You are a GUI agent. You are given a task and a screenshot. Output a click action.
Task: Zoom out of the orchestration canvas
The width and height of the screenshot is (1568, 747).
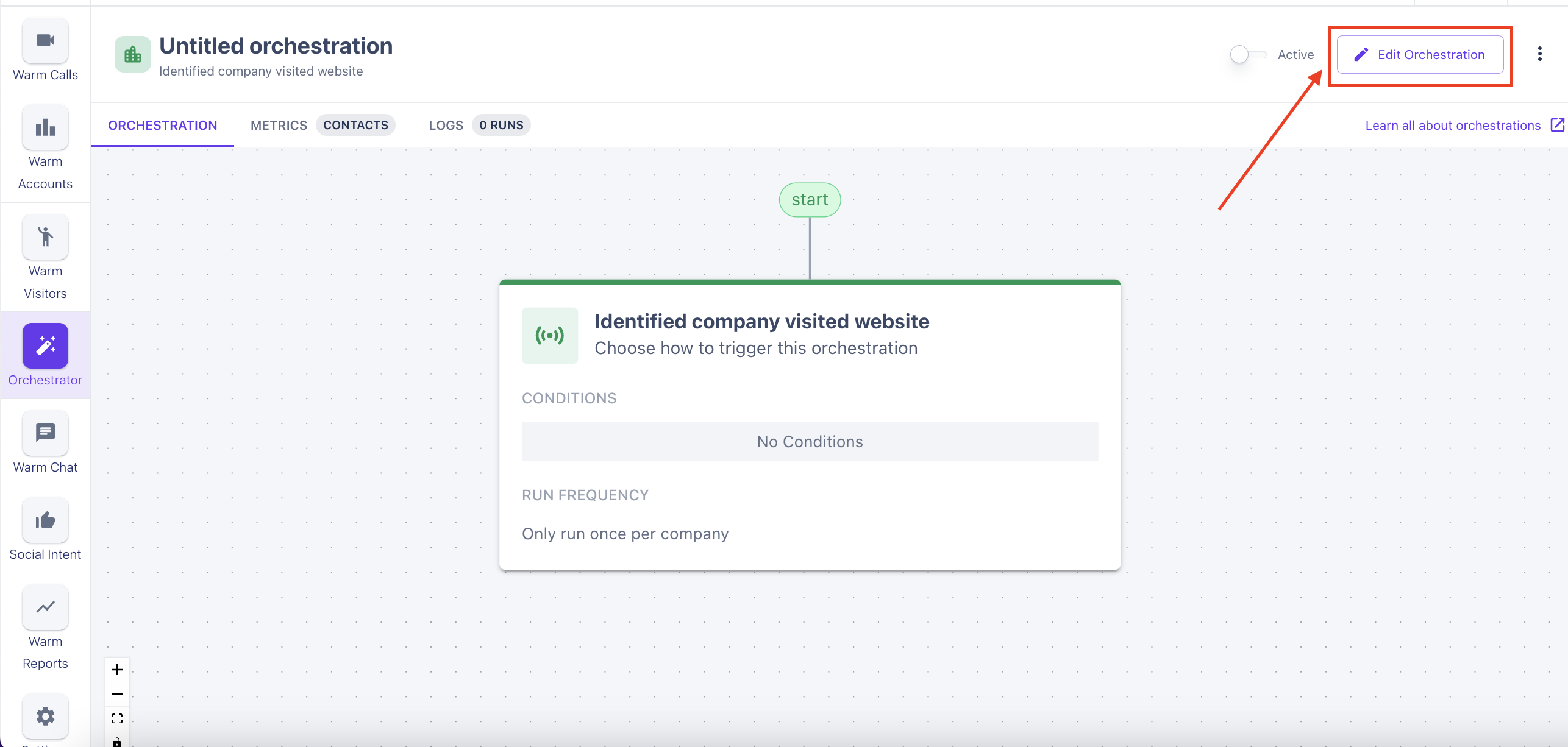coord(117,694)
